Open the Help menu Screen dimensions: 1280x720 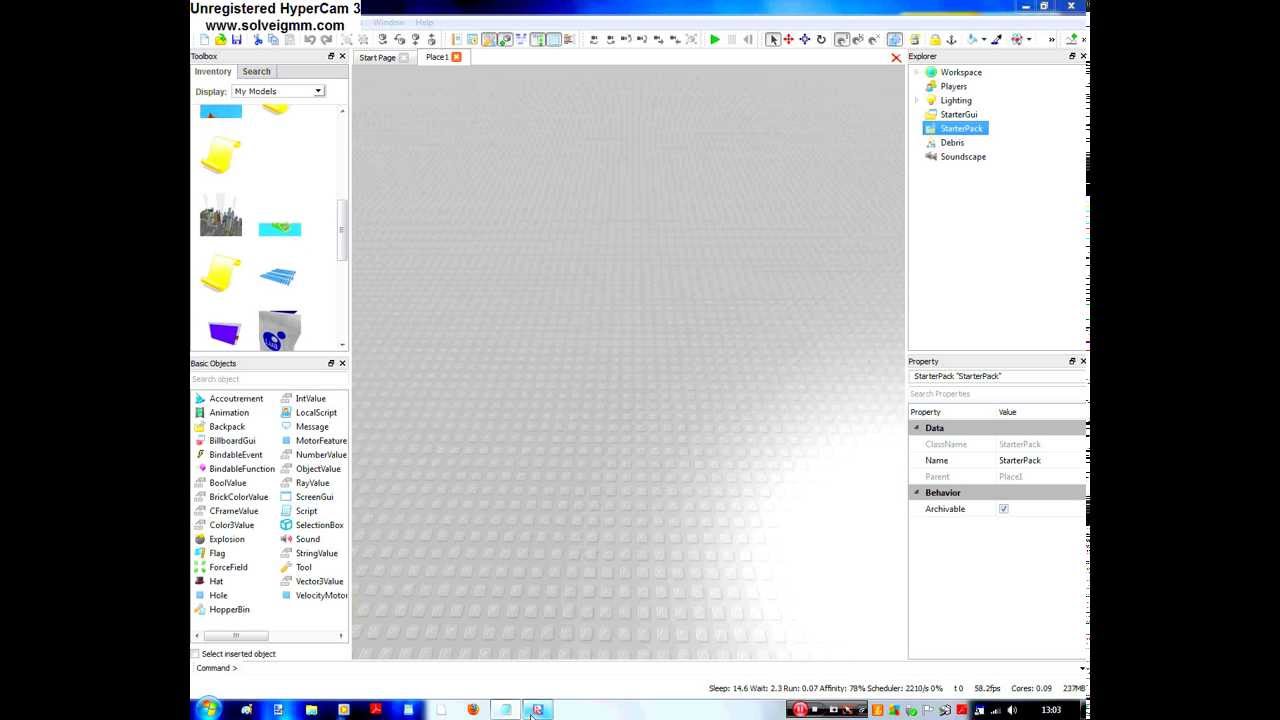coord(424,22)
